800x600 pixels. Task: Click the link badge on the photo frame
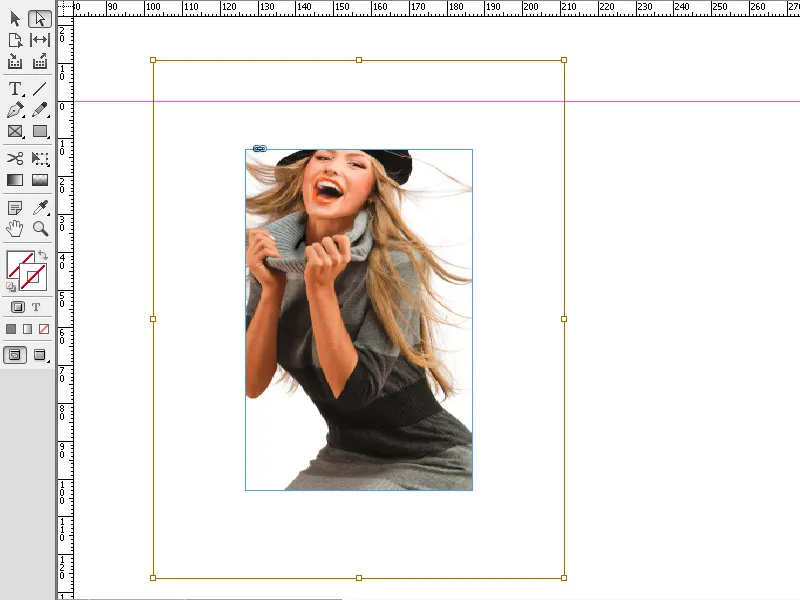[x=259, y=147]
